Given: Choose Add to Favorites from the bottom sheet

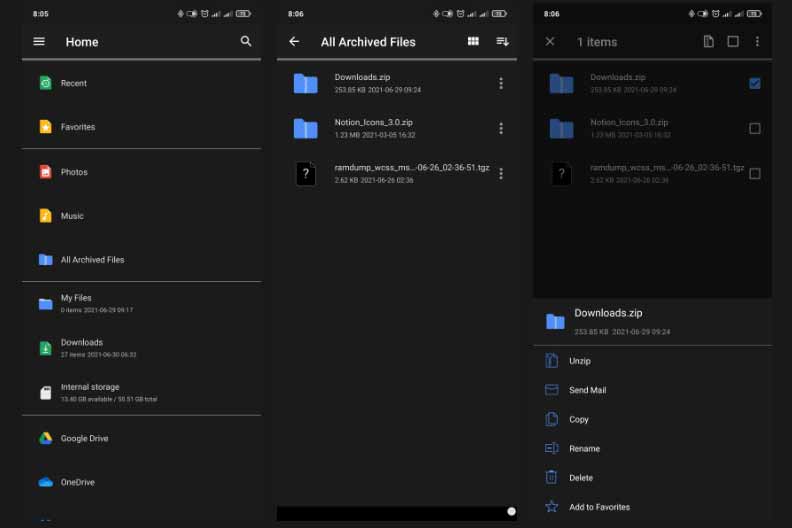Looking at the screenshot, I should coord(600,507).
